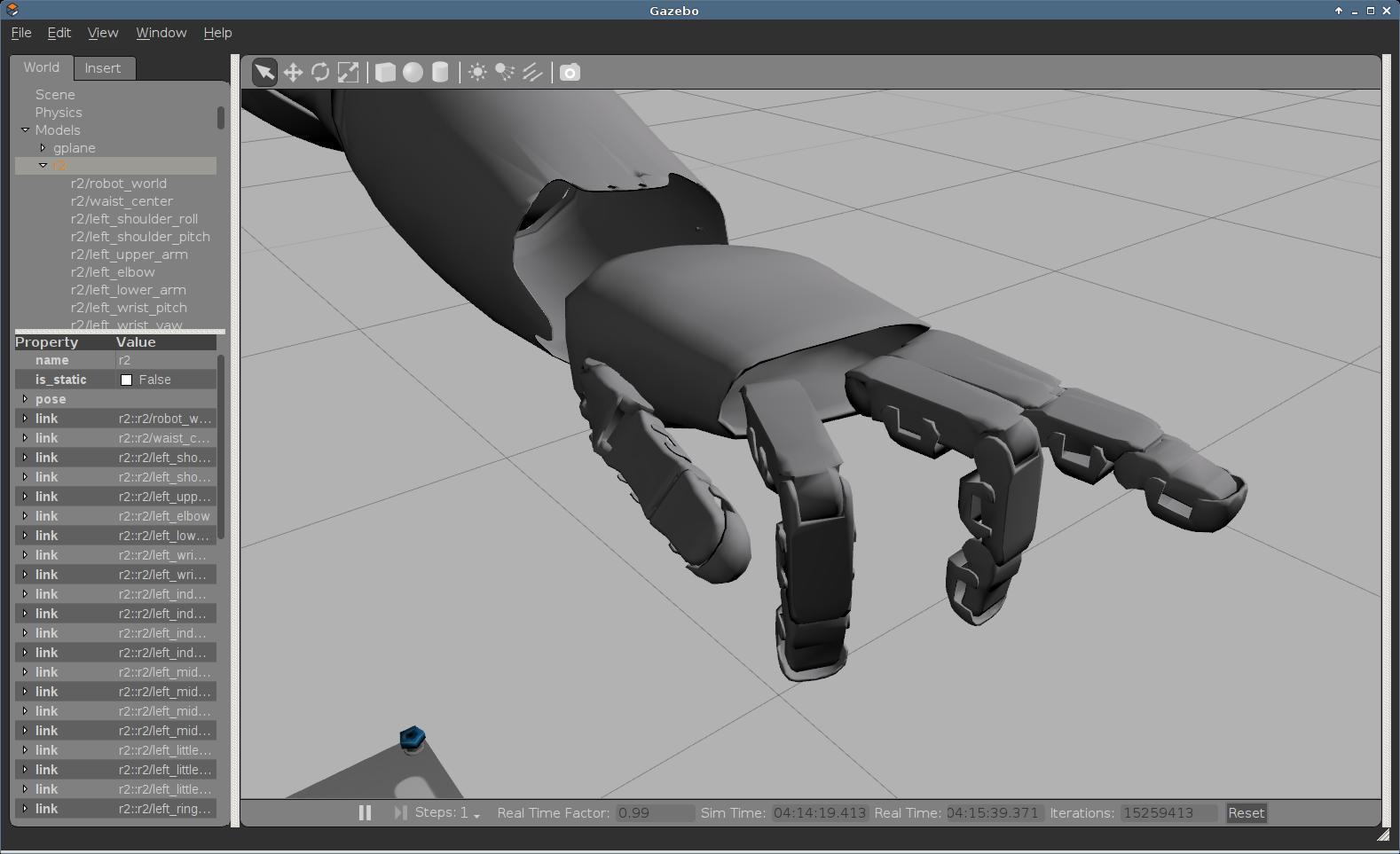
Task: Open the Edit menu
Action: (59, 33)
